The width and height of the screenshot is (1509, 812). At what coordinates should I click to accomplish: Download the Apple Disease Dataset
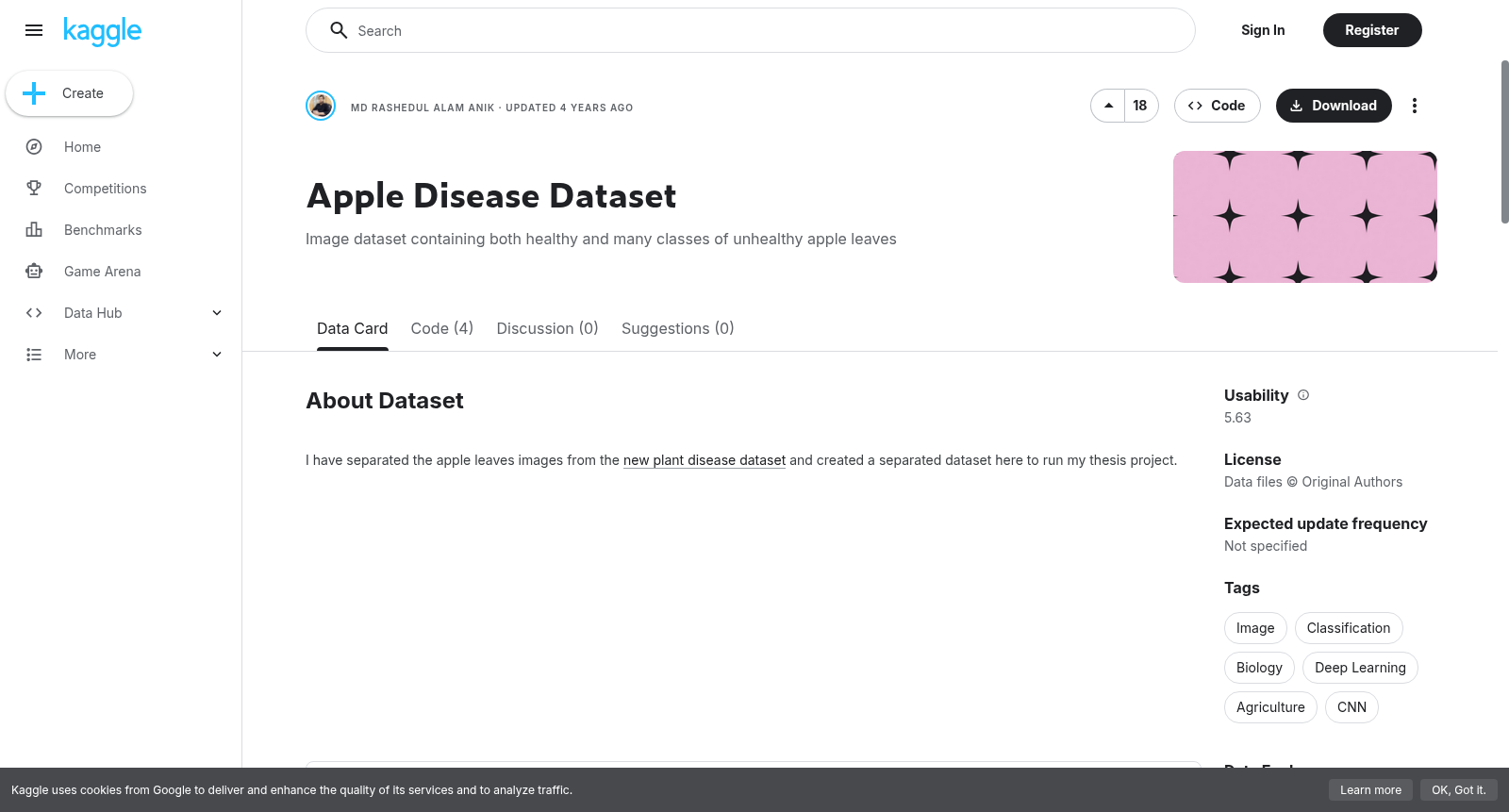[x=1334, y=106]
